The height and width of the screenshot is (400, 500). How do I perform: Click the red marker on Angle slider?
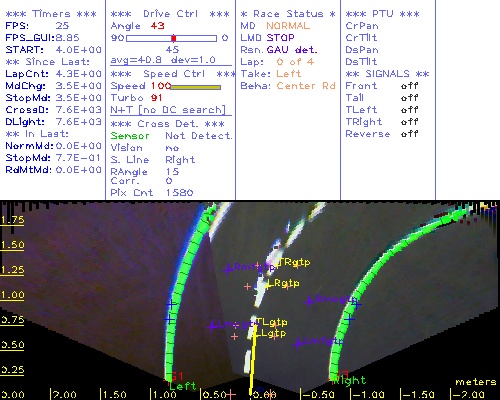pos(174,38)
